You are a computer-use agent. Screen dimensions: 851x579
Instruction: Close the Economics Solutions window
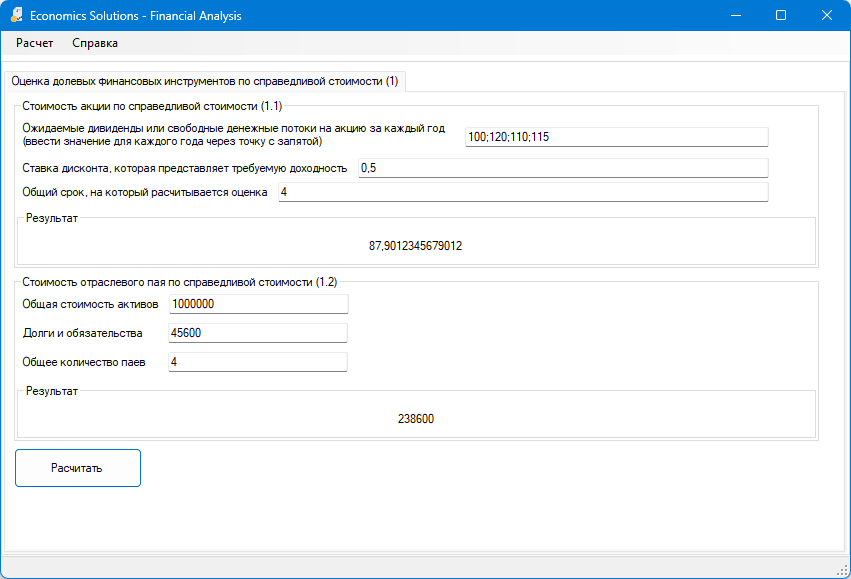pos(826,16)
